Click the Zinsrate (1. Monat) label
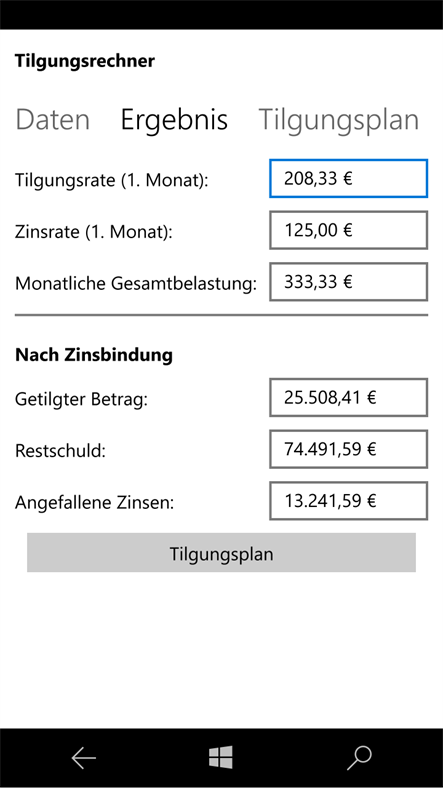The width and height of the screenshot is (443, 788). pyautogui.click(x=93, y=232)
